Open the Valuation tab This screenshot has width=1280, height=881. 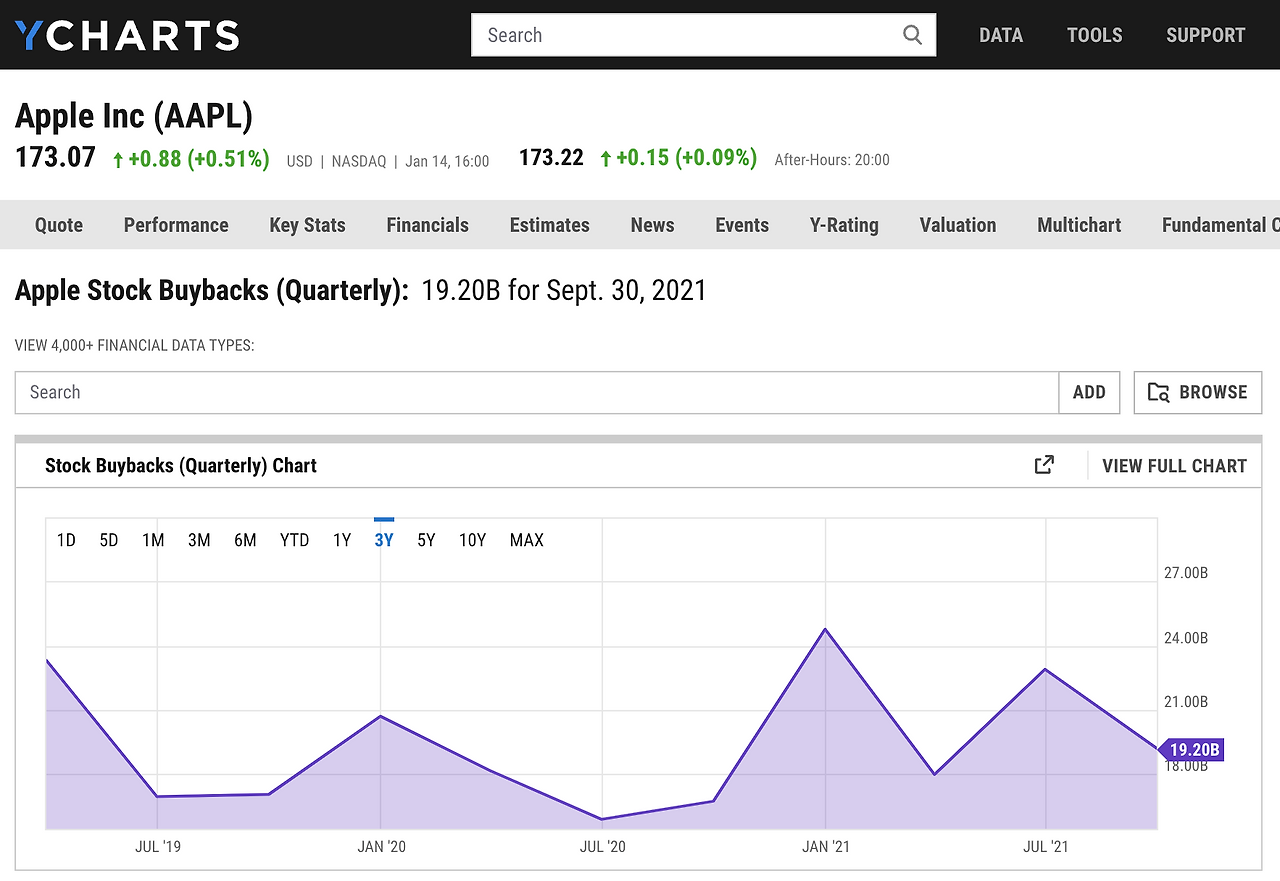[x=958, y=225]
